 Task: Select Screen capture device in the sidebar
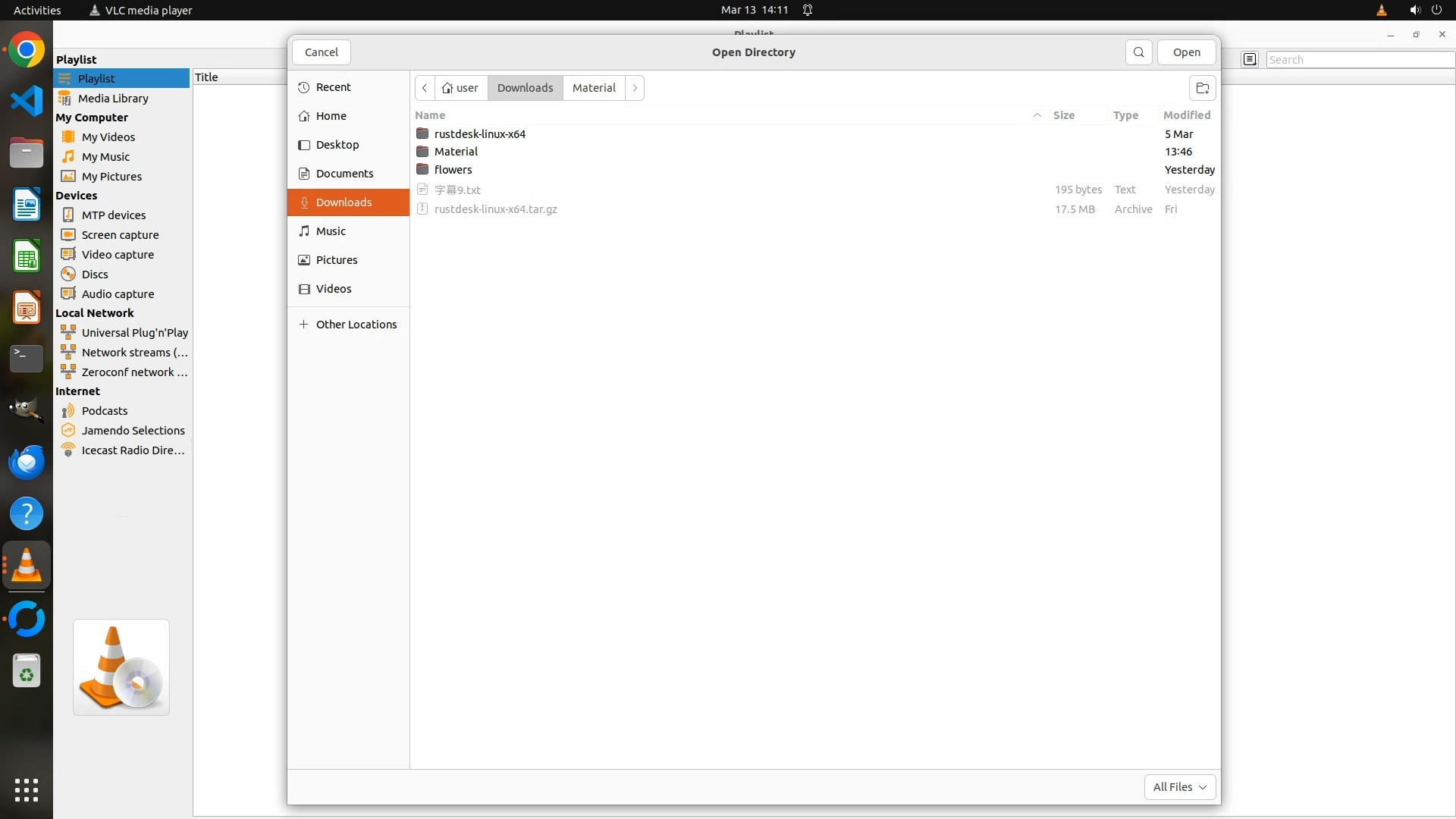(120, 235)
